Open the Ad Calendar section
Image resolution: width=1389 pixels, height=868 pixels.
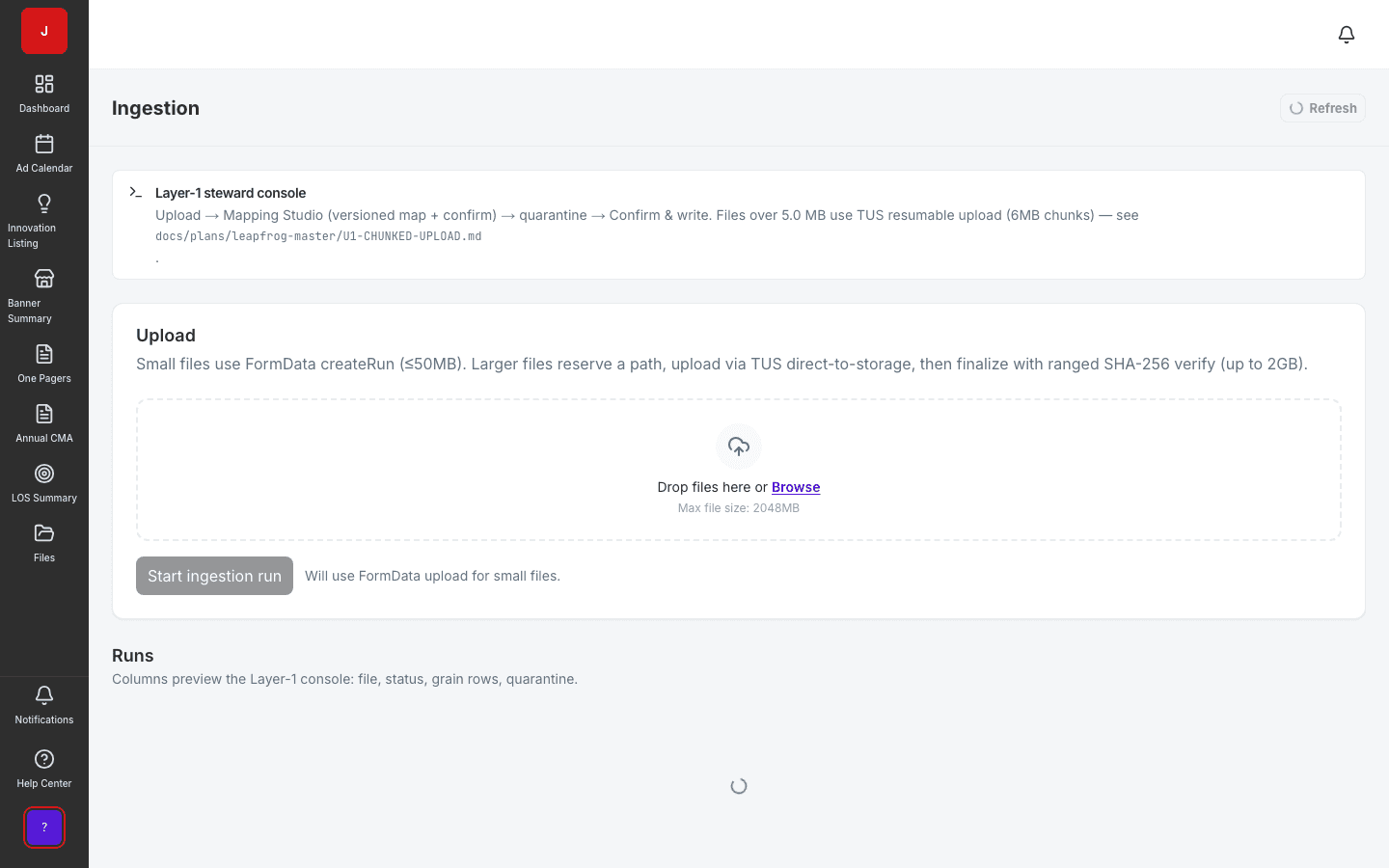pyautogui.click(x=44, y=153)
